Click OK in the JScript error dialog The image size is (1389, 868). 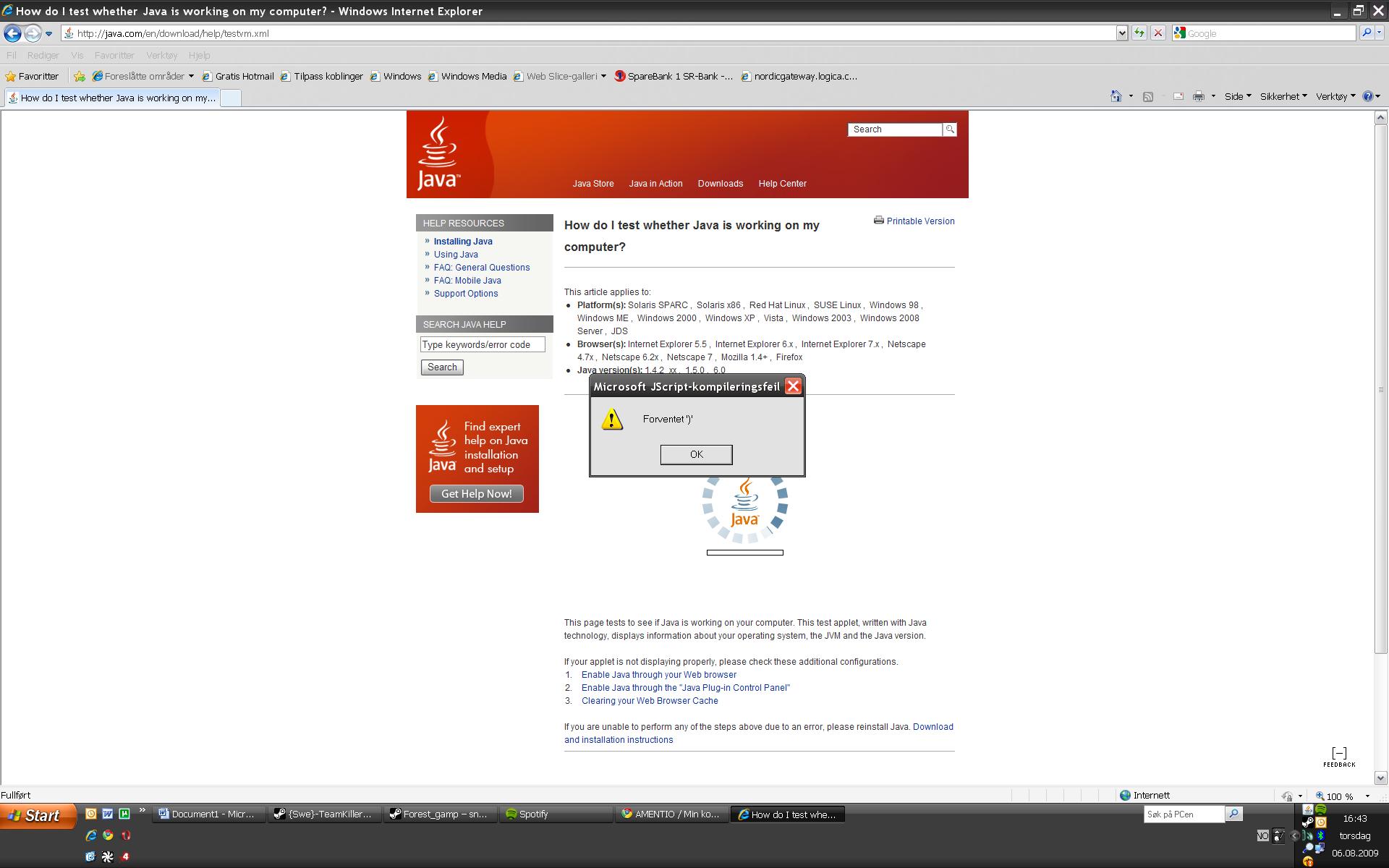tap(696, 454)
